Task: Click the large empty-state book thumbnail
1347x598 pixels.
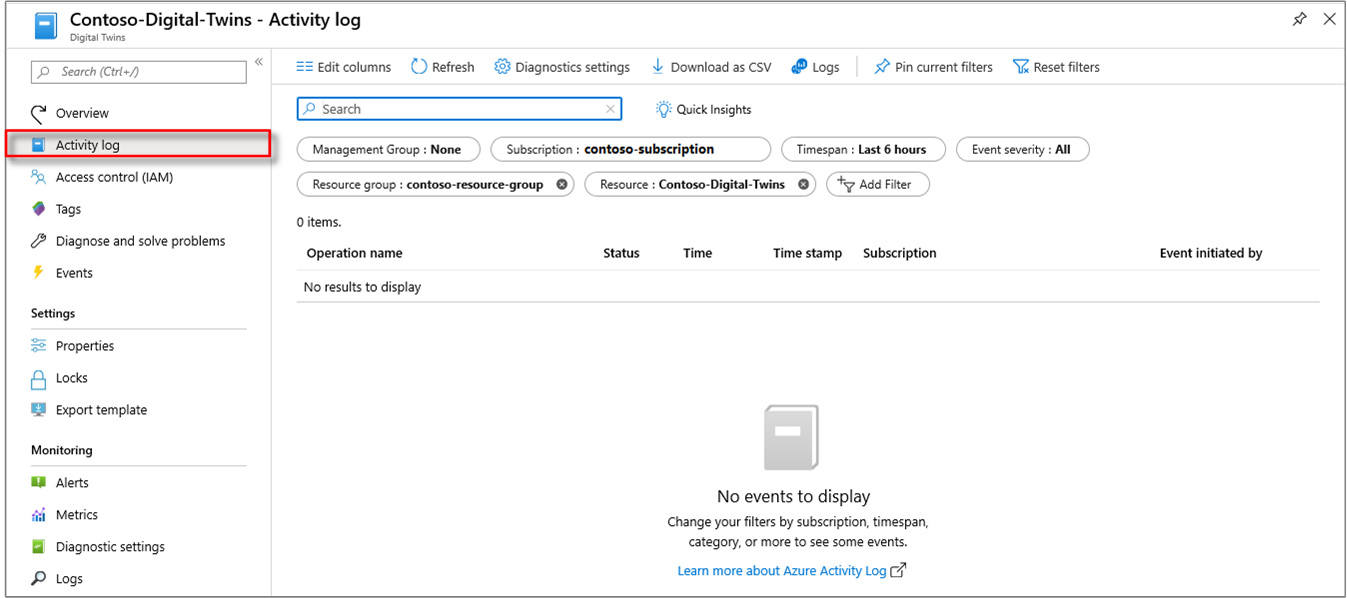Action: coord(791,438)
